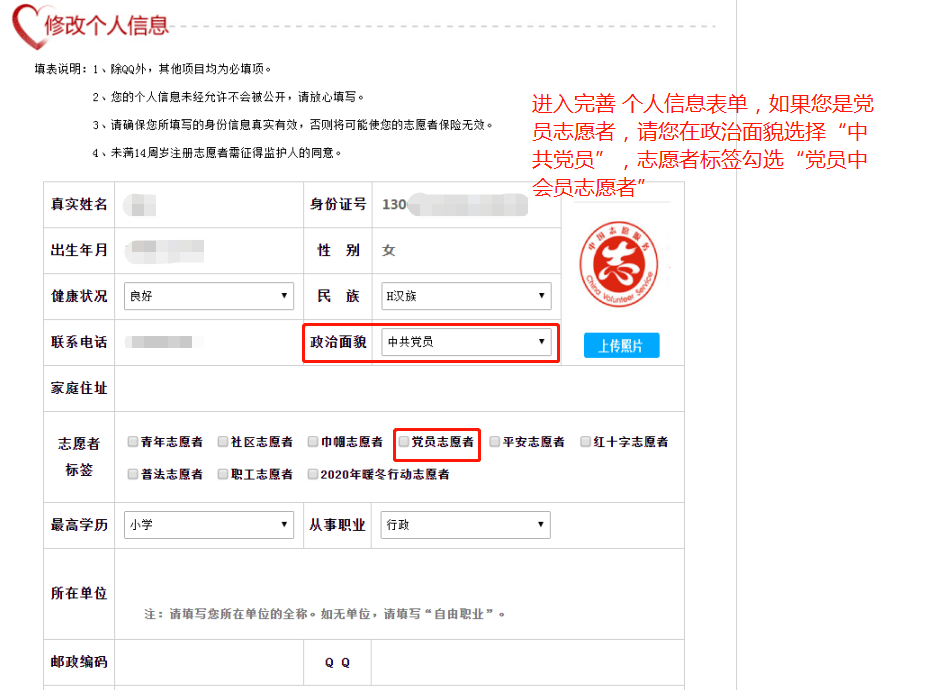The image size is (935, 690).
Task: Check the 青年志愿者 checkbox
Action: [133, 441]
